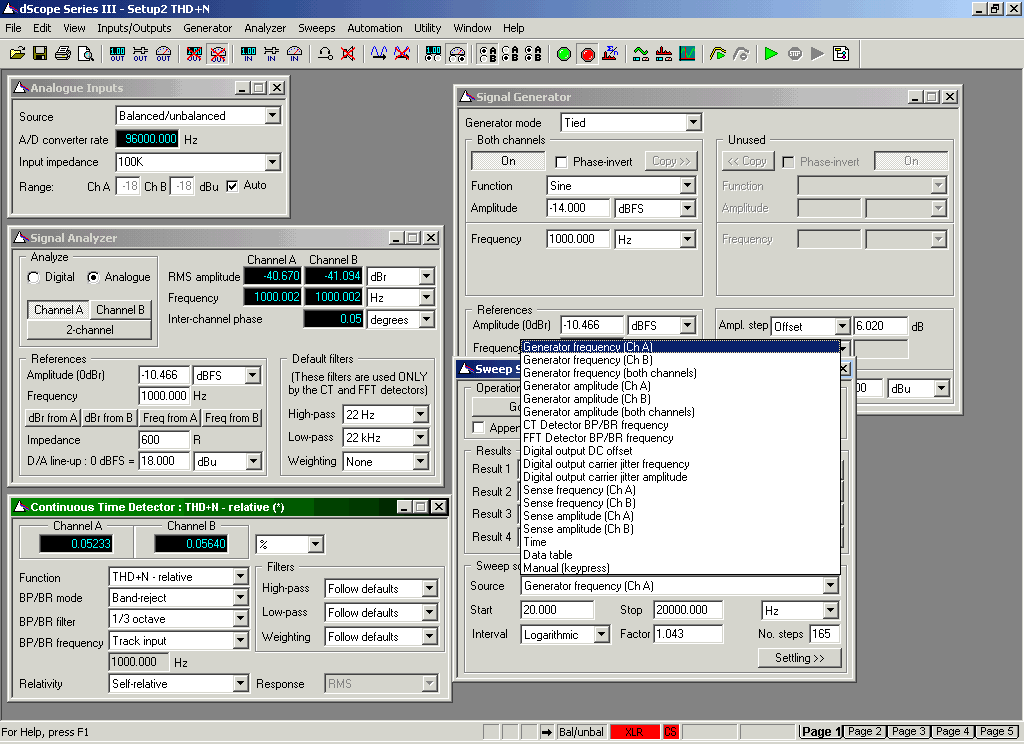Click the red-crossed meter OUT icon
Viewport: 1024px width, 744px height.
pyautogui.click(x=218, y=54)
